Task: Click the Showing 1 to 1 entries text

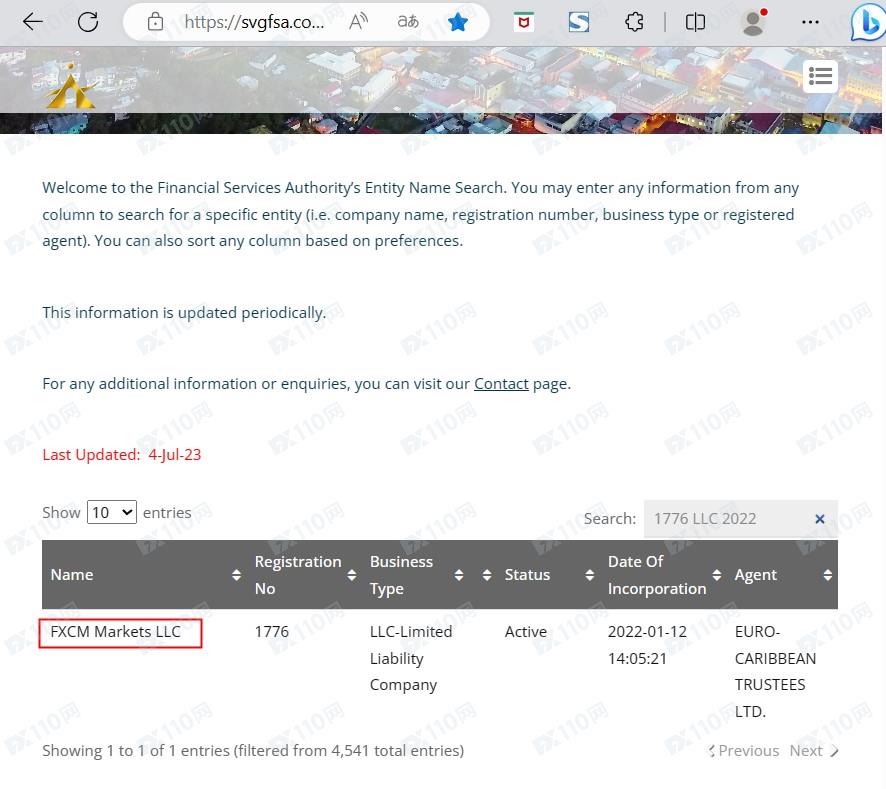Action: pyautogui.click(x=253, y=751)
